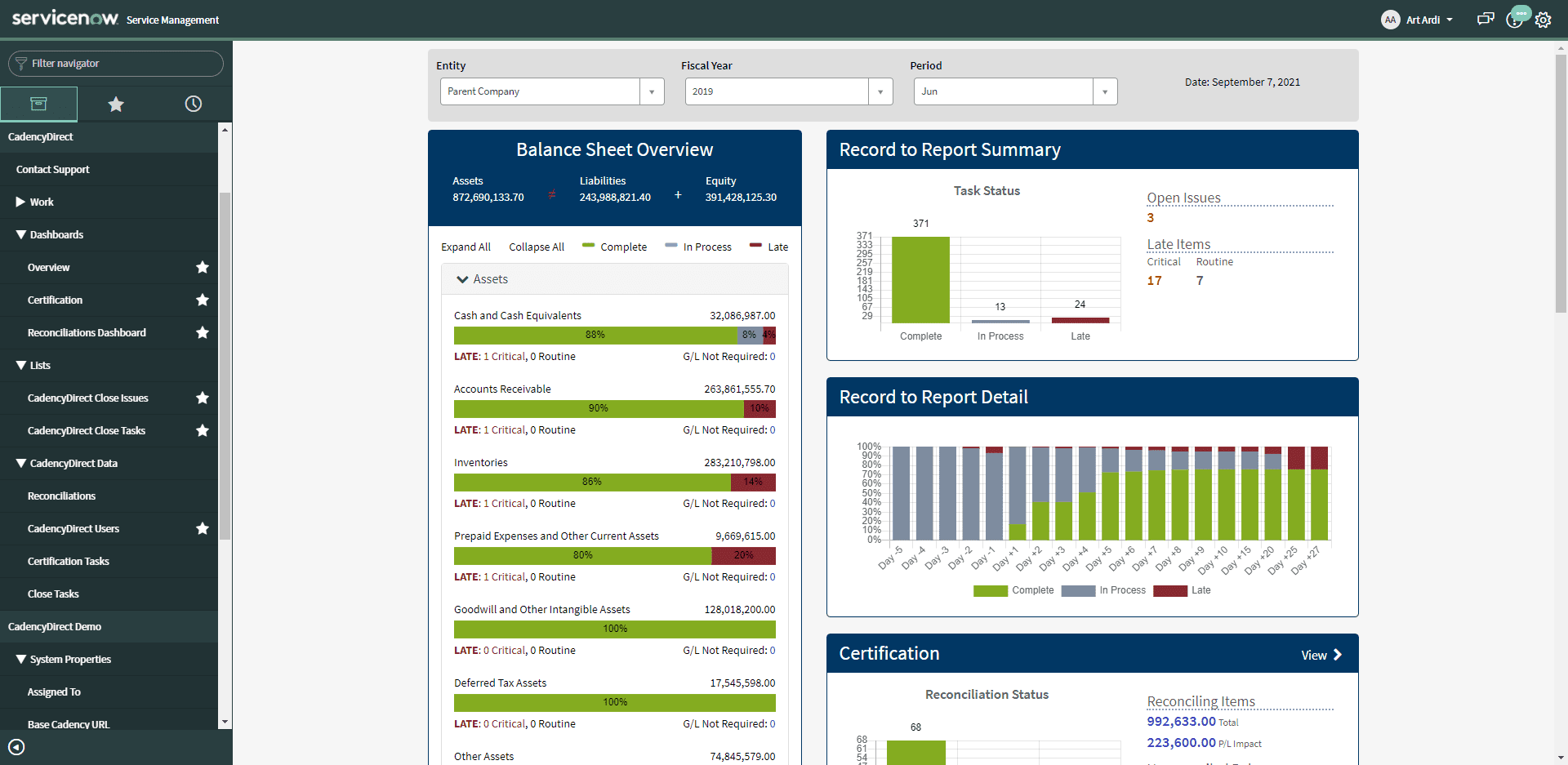Open the Certification dashboard menu item
Image resolution: width=1568 pixels, height=765 pixels.
[x=55, y=300]
